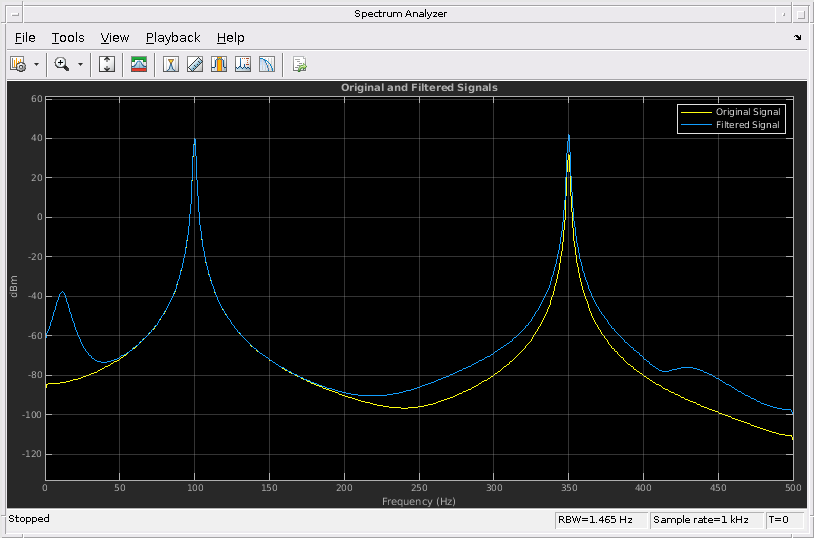Viewport: 814px width, 538px height.
Task: Open the orange-band Channel Measurements icon
Action: [x=219, y=64]
